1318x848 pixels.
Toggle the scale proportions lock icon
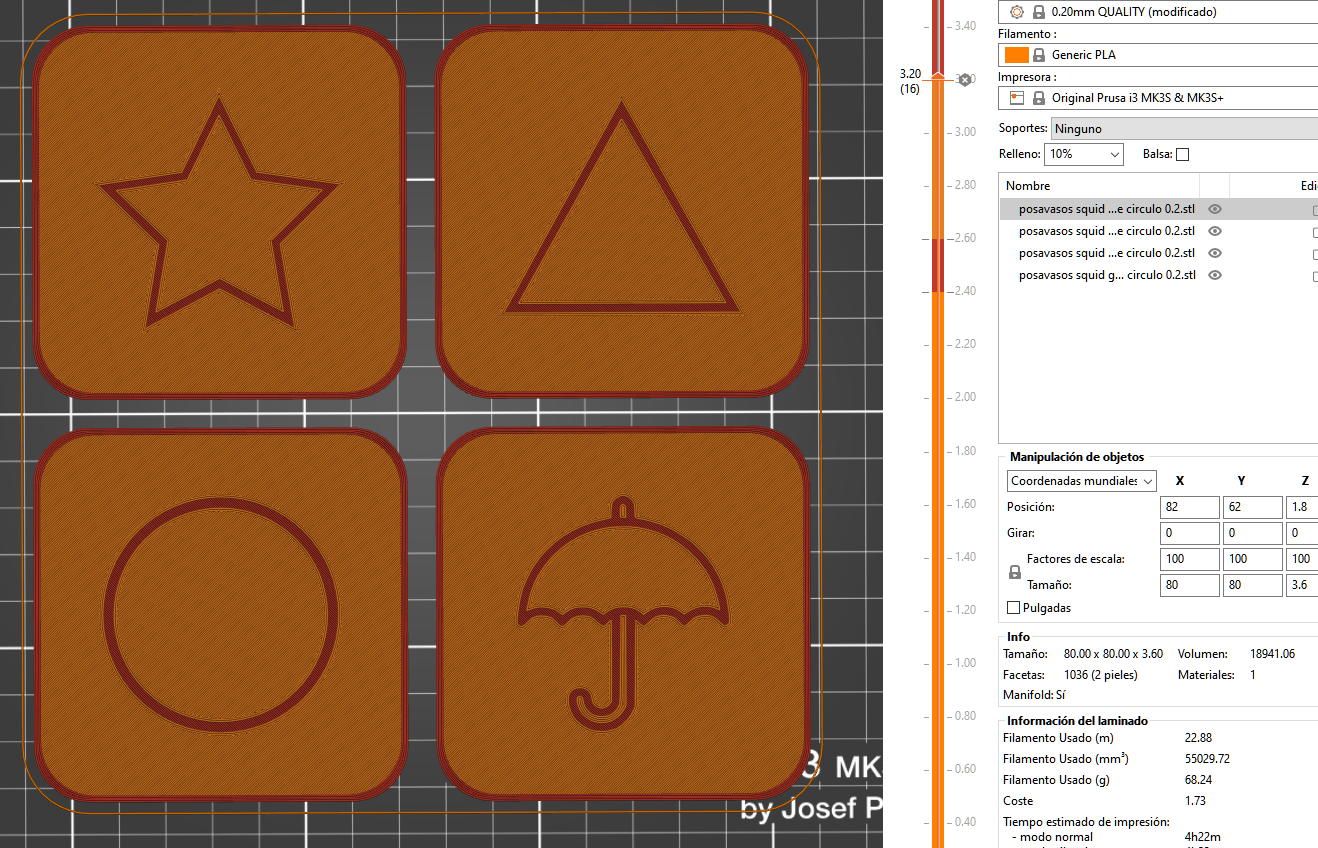coord(1015,572)
